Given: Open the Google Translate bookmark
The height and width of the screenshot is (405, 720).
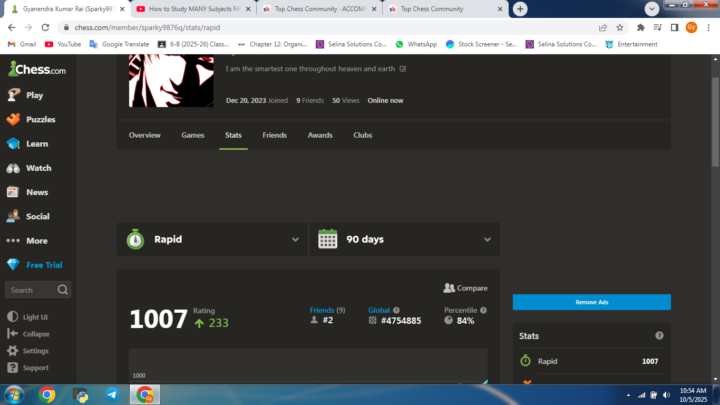Looking at the screenshot, I should [119, 44].
